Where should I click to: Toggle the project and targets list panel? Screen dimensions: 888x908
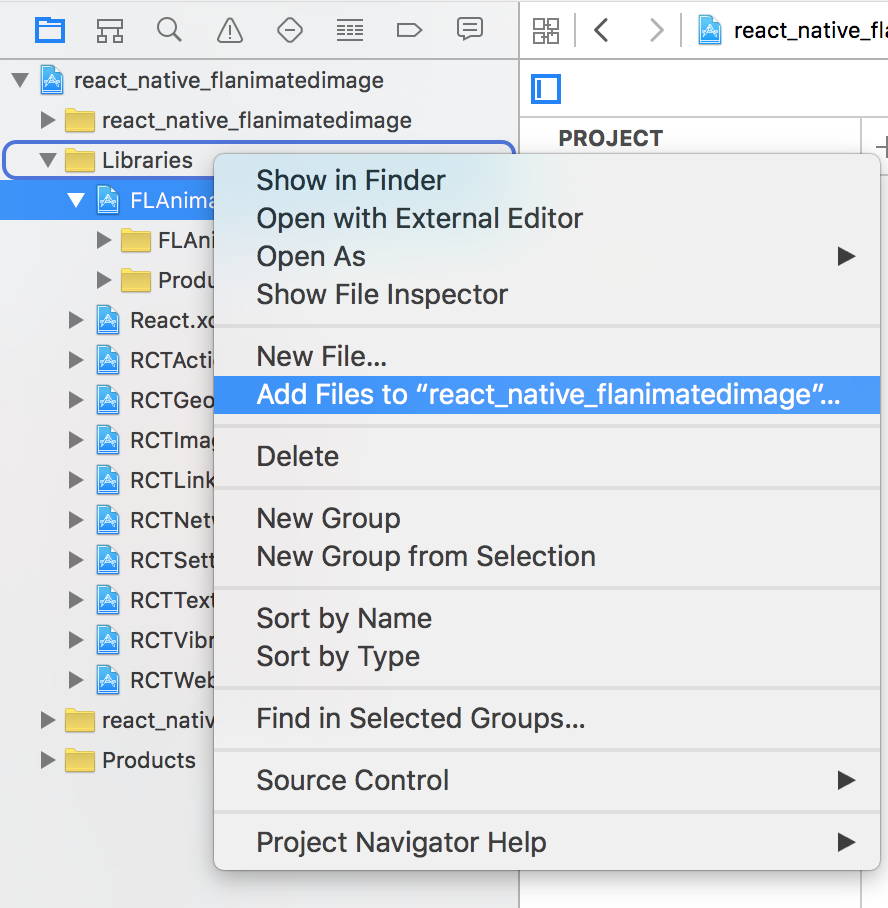(x=546, y=90)
